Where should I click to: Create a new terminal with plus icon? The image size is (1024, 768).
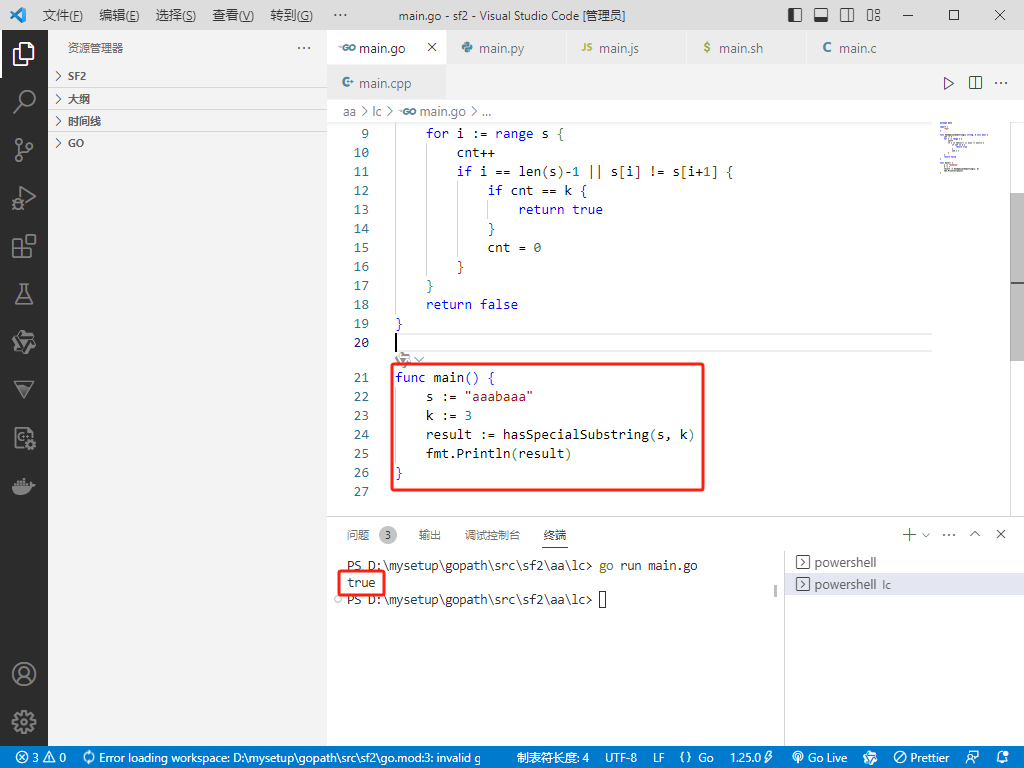[908, 535]
